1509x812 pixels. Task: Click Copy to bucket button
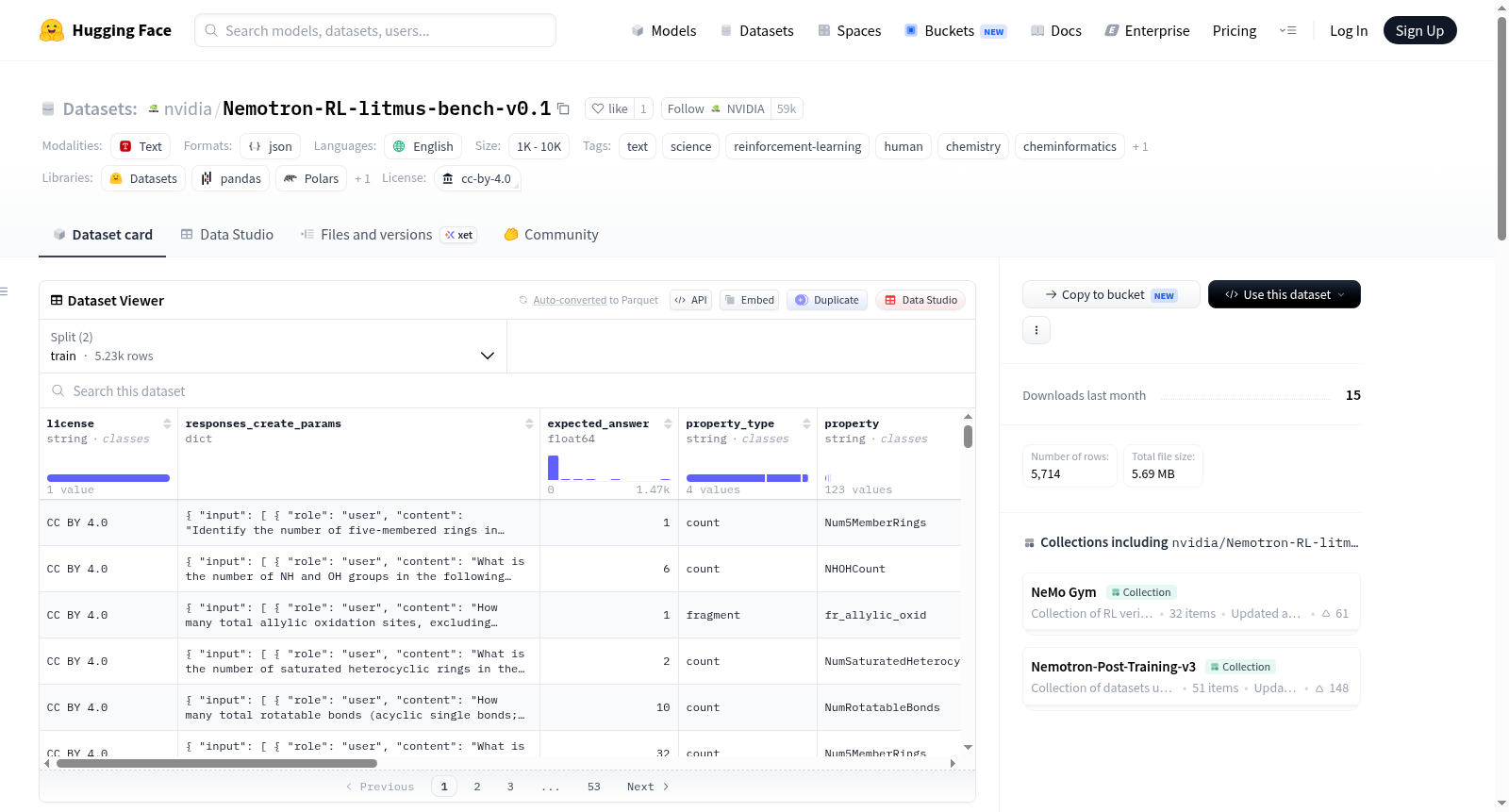click(x=1111, y=294)
